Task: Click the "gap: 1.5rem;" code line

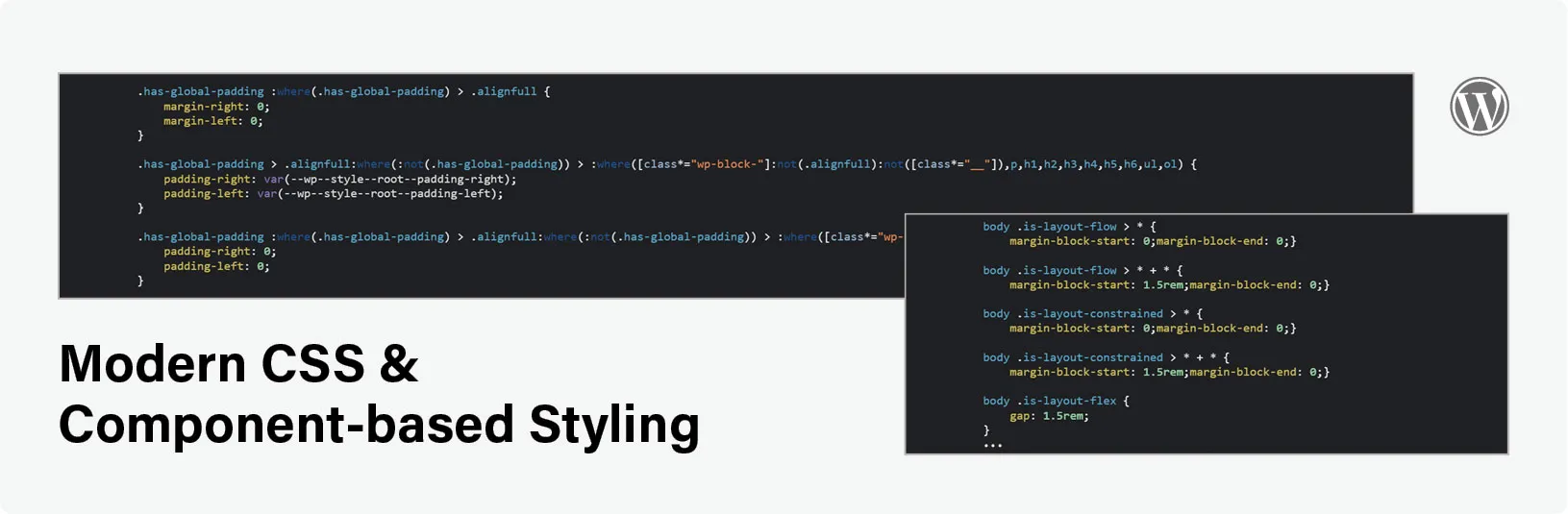Action: (x=1048, y=416)
